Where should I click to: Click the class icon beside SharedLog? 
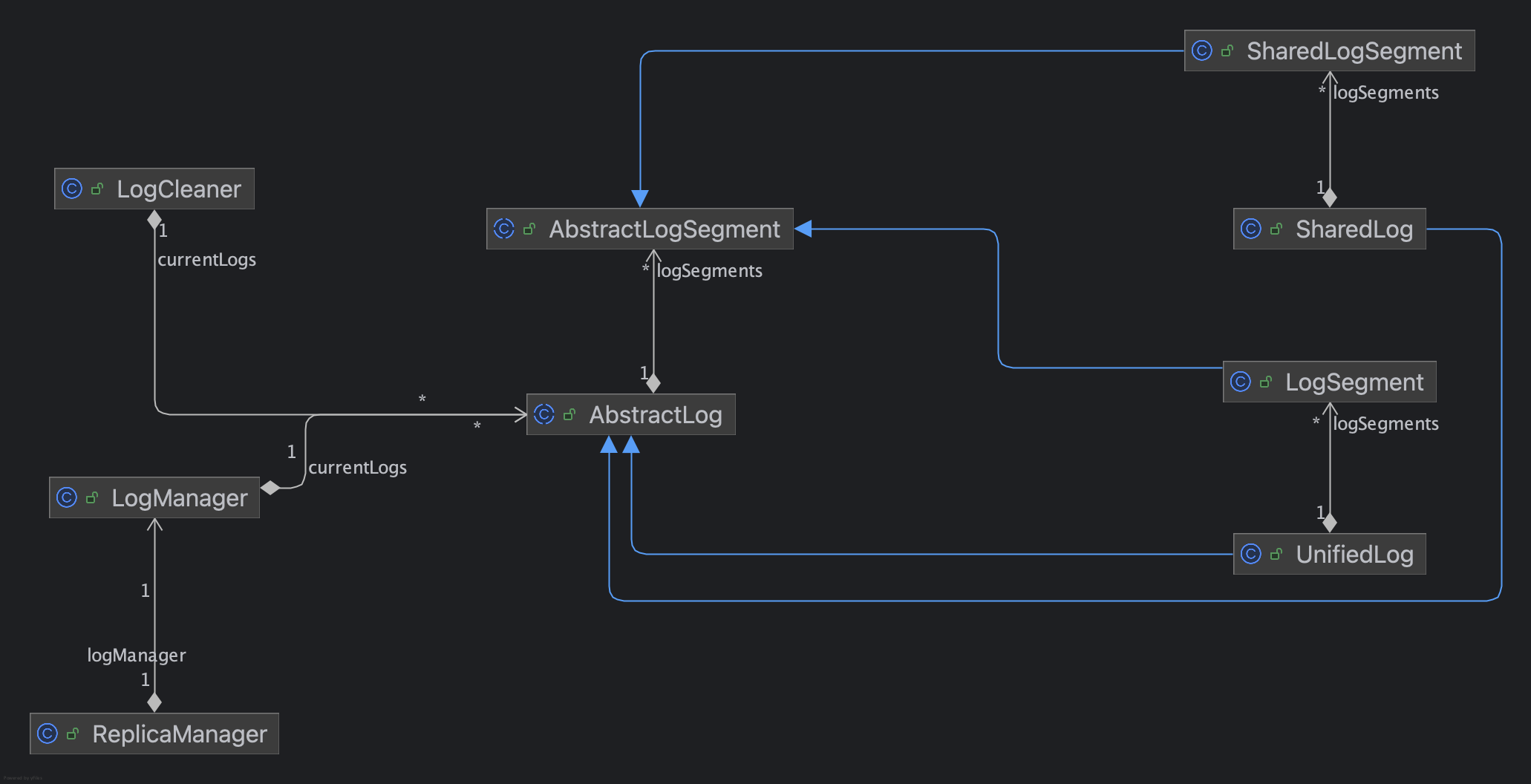coord(1251,229)
